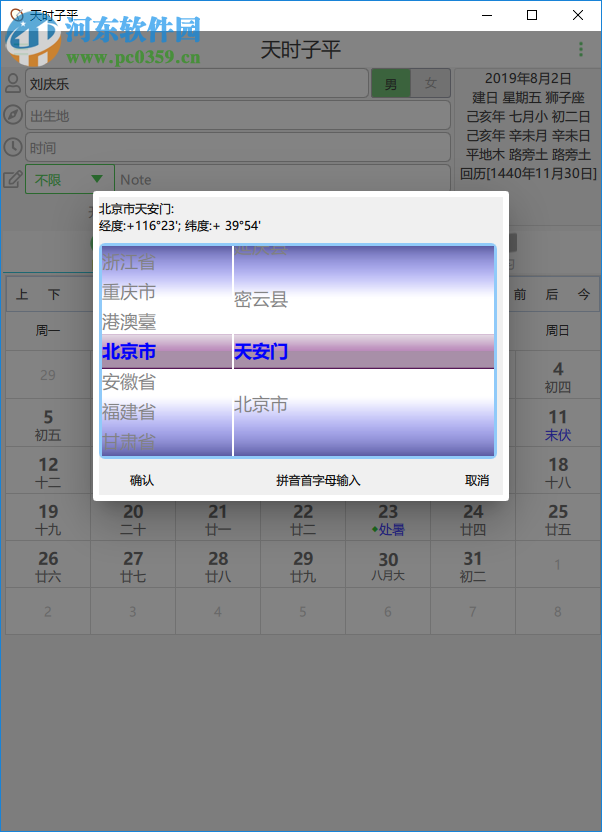Select 安徽省 in province list
602x832 pixels.
point(167,382)
